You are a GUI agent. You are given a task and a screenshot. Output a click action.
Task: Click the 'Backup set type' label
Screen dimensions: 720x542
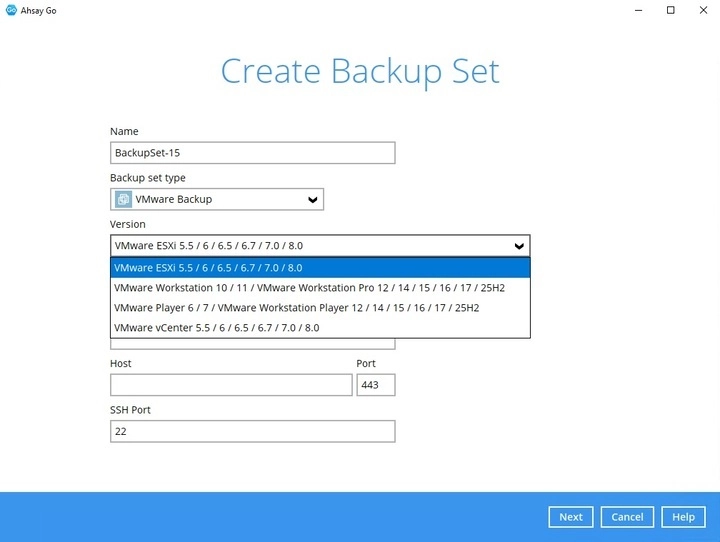click(148, 178)
